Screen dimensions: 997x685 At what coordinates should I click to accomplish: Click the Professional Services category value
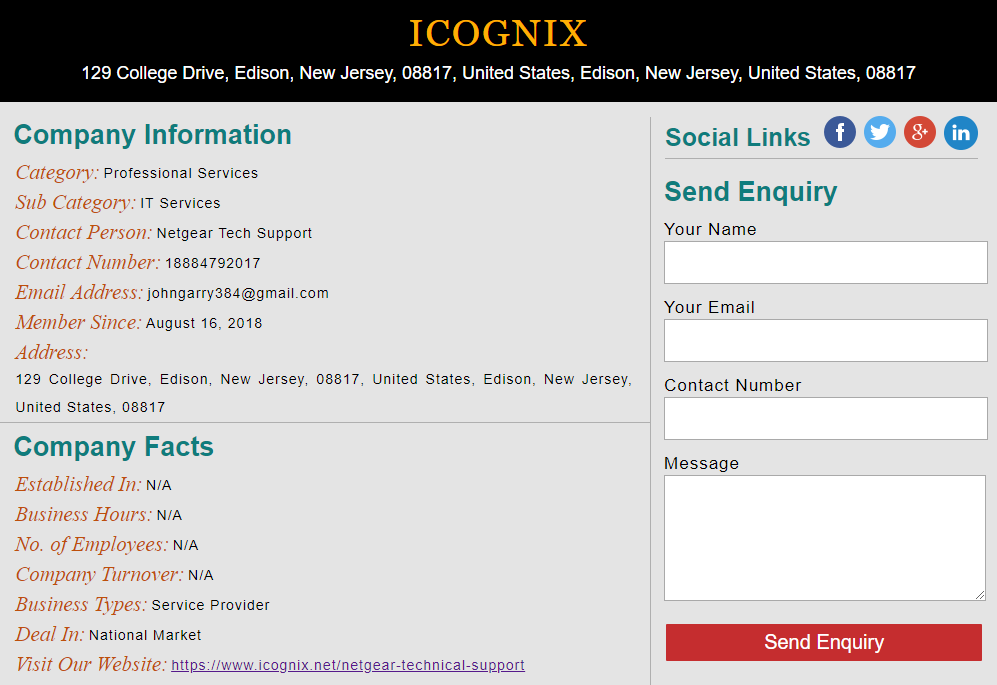coord(181,173)
